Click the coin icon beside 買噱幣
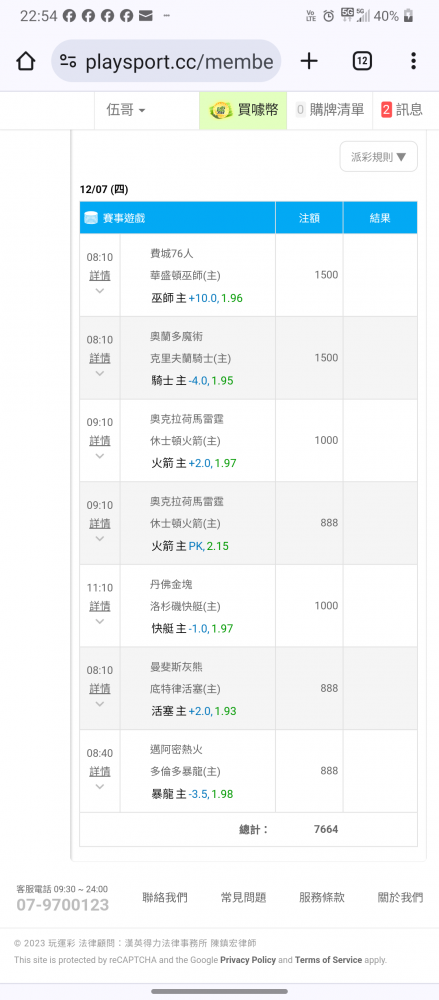This screenshot has height=1000, width=439. point(221,110)
